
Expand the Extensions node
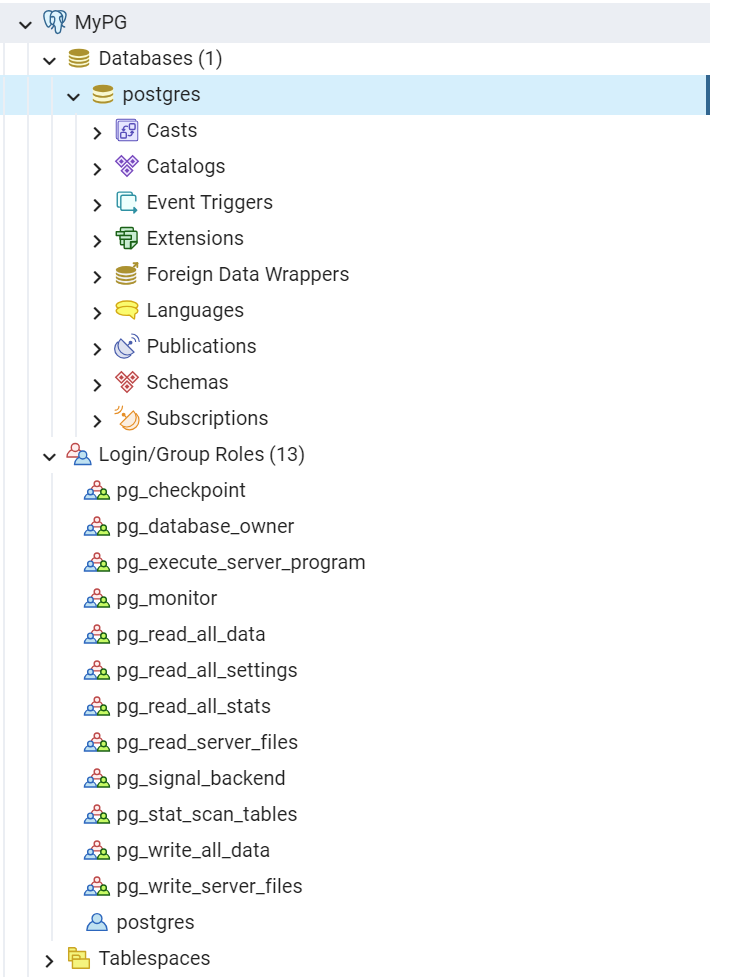pyautogui.click(x=97, y=241)
